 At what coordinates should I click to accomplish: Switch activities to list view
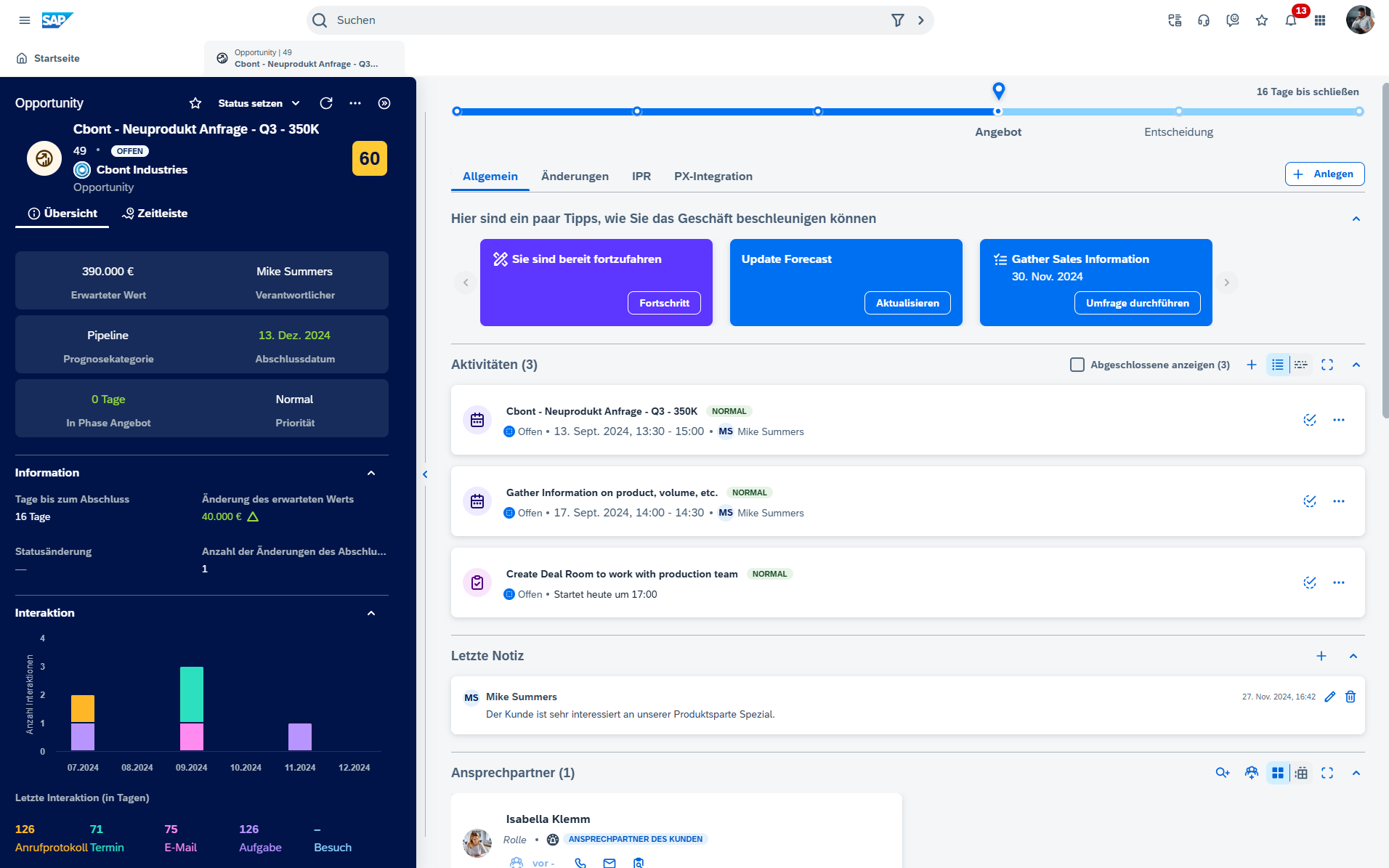pos(1278,365)
